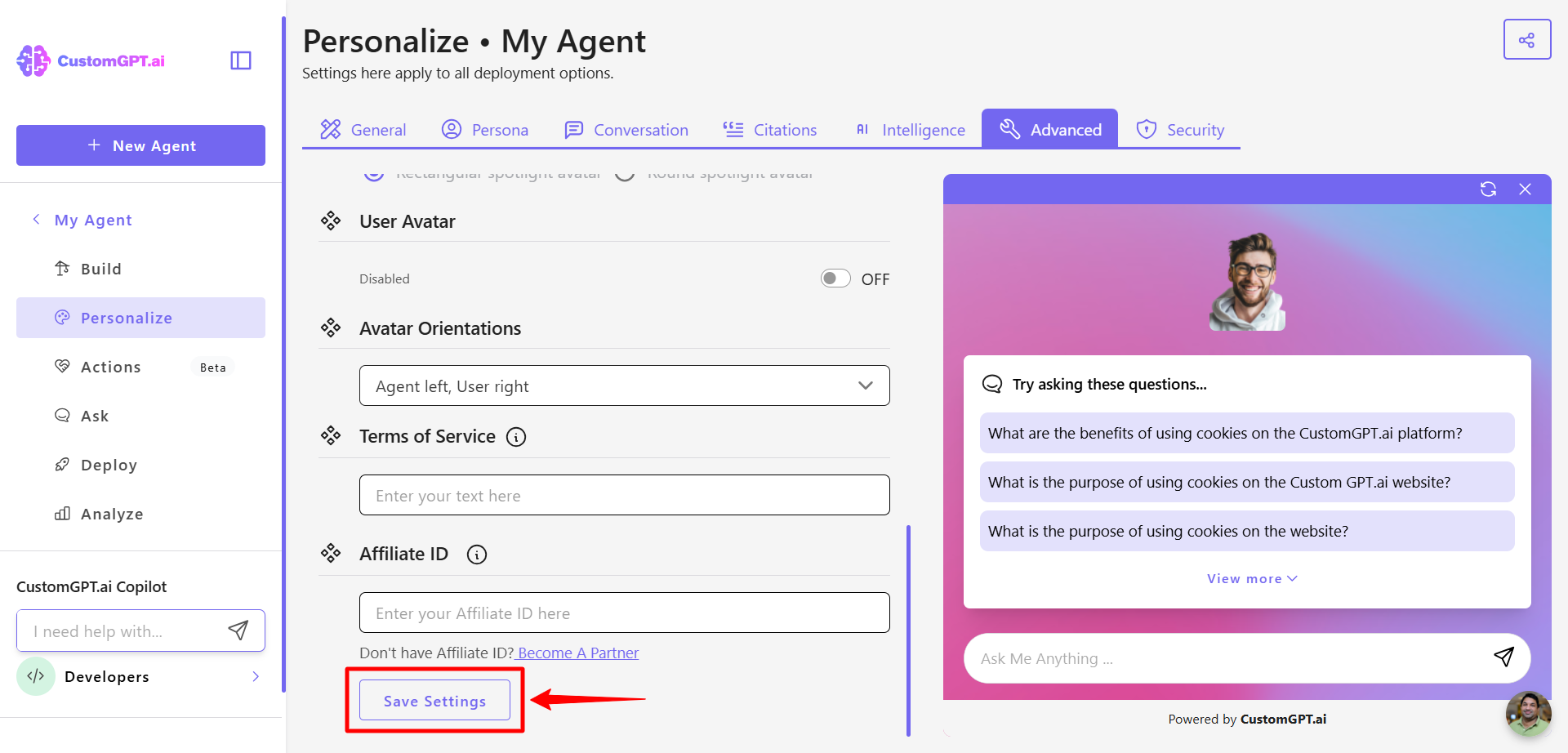Viewport: 1568px width, 753px height.
Task: Follow Become A Partner link
Action: pyautogui.click(x=578, y=653)
